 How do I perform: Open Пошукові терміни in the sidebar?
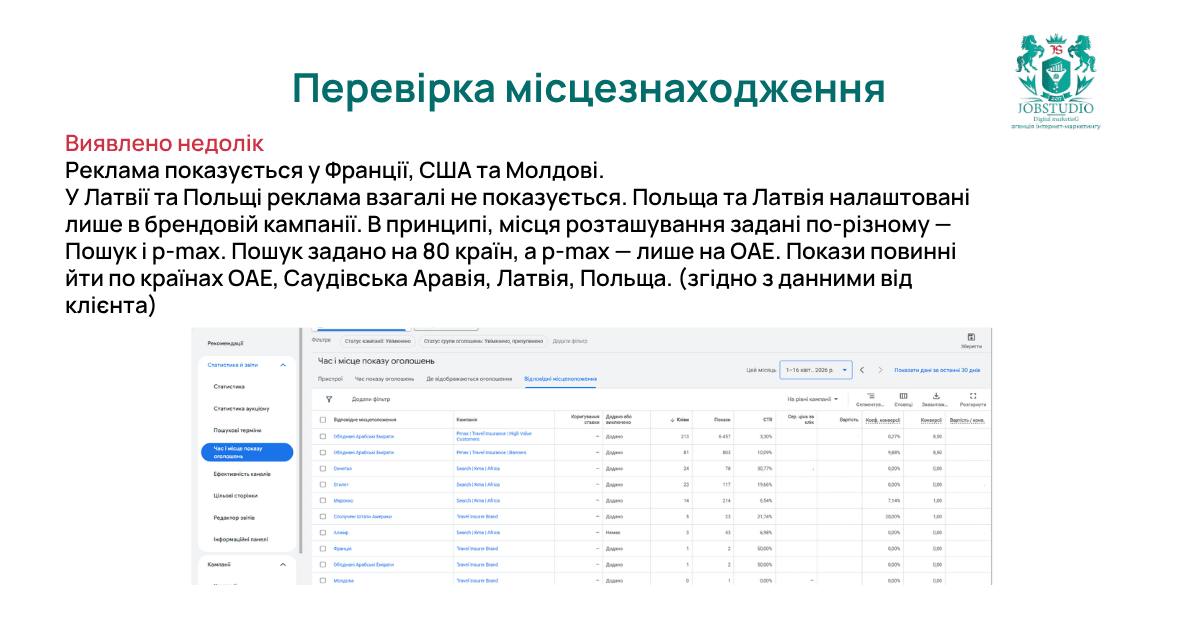[x=237, y=429]
